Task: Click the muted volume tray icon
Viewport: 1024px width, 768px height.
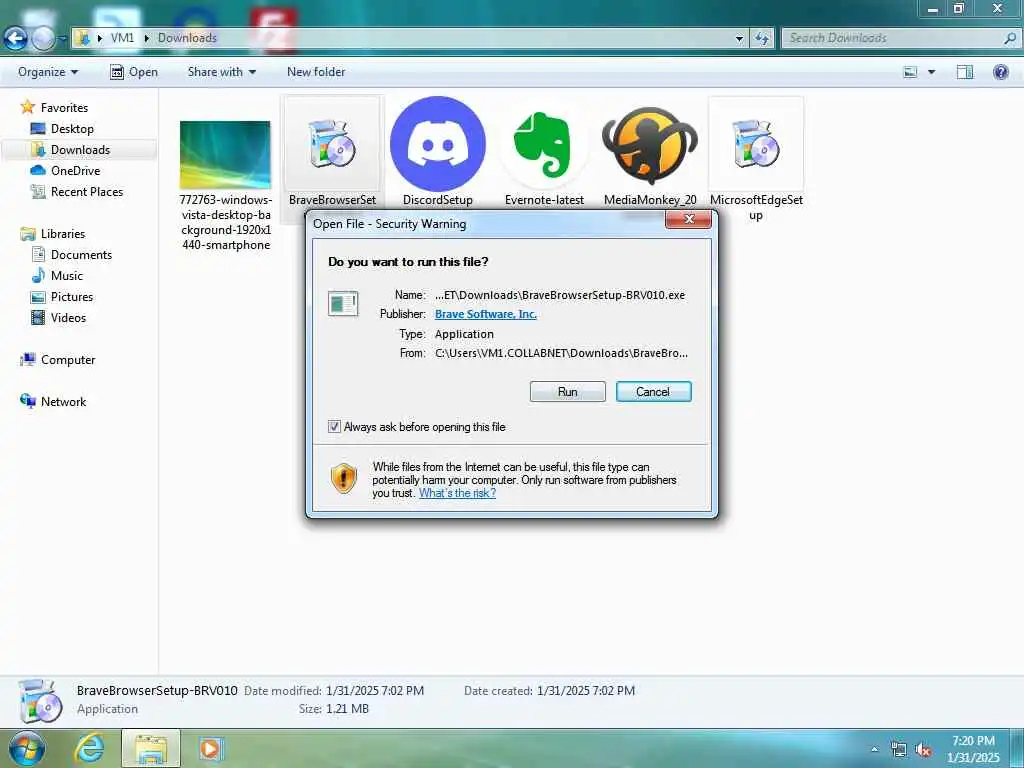Action: click(x=923, y=749)
